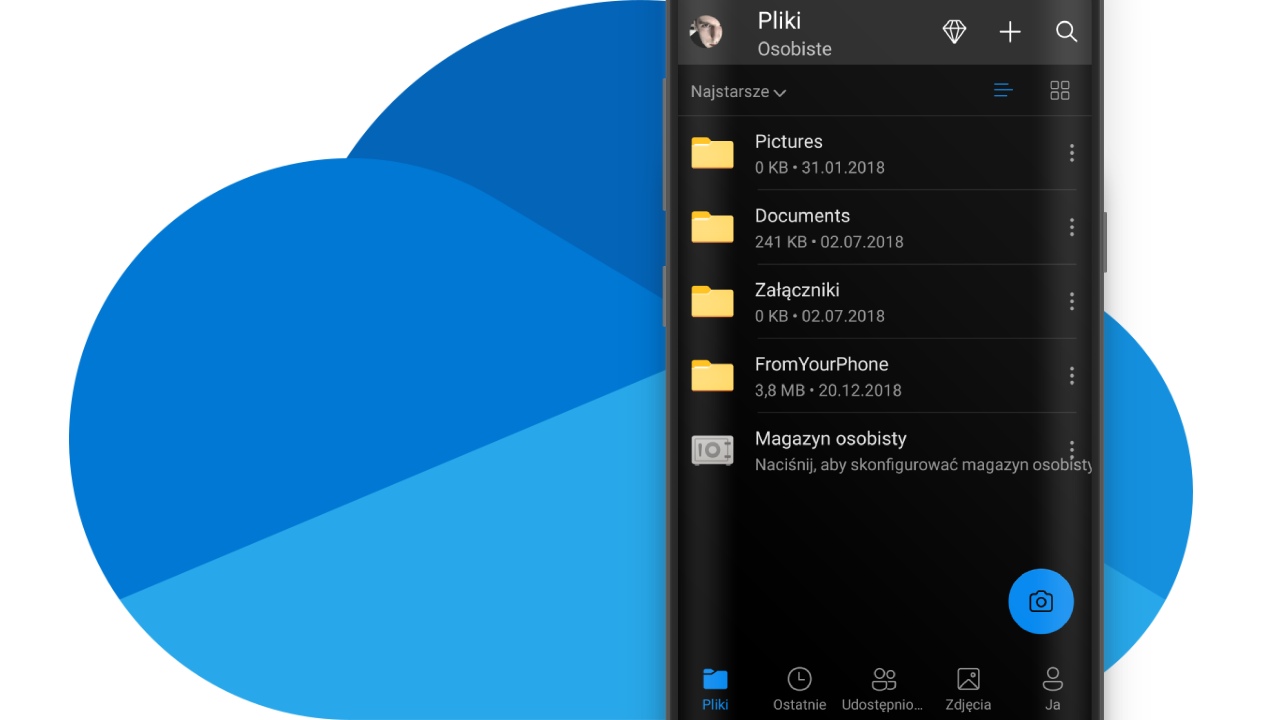The width and height of the screenshot is (1280, 720).
Task: Tap the blue camera scan button
Action: [1041, 601]
